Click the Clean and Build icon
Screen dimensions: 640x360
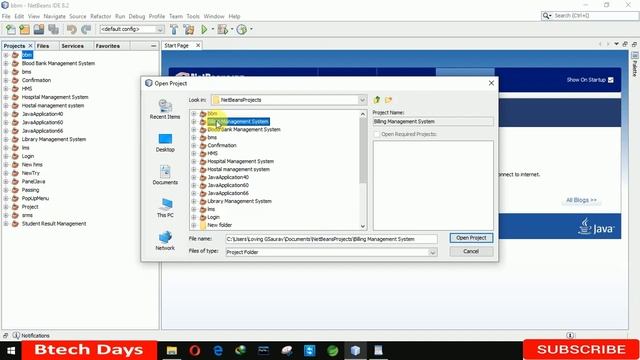(189, 29)
